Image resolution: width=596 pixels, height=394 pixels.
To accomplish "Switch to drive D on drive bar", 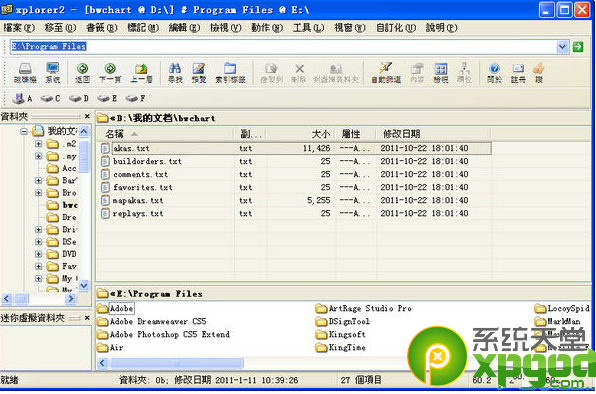I will 79,98.
